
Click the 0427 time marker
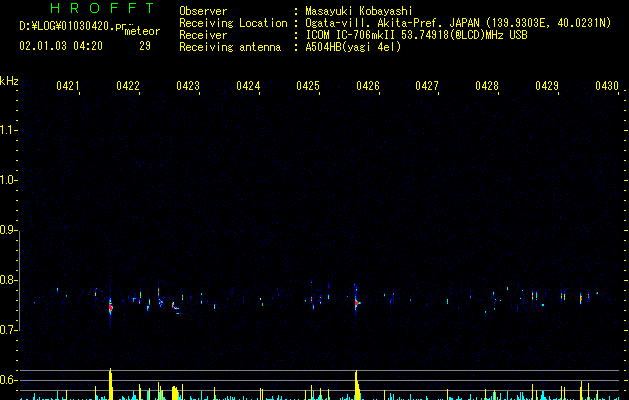(427, 86)
